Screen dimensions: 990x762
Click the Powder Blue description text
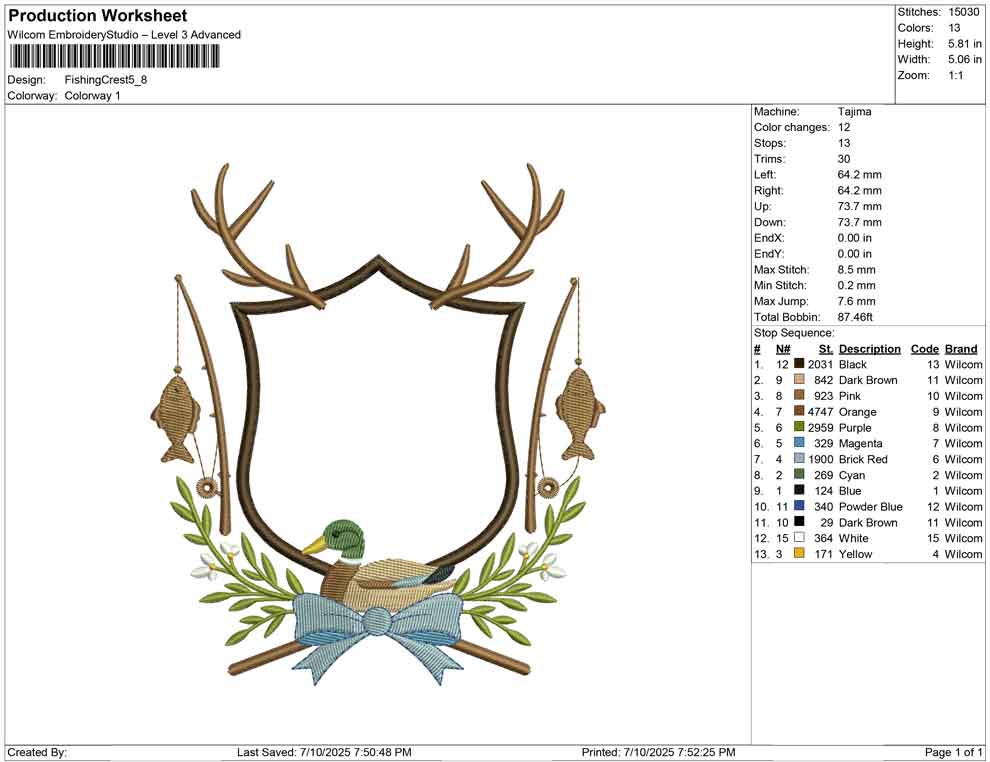click(871, 506)
